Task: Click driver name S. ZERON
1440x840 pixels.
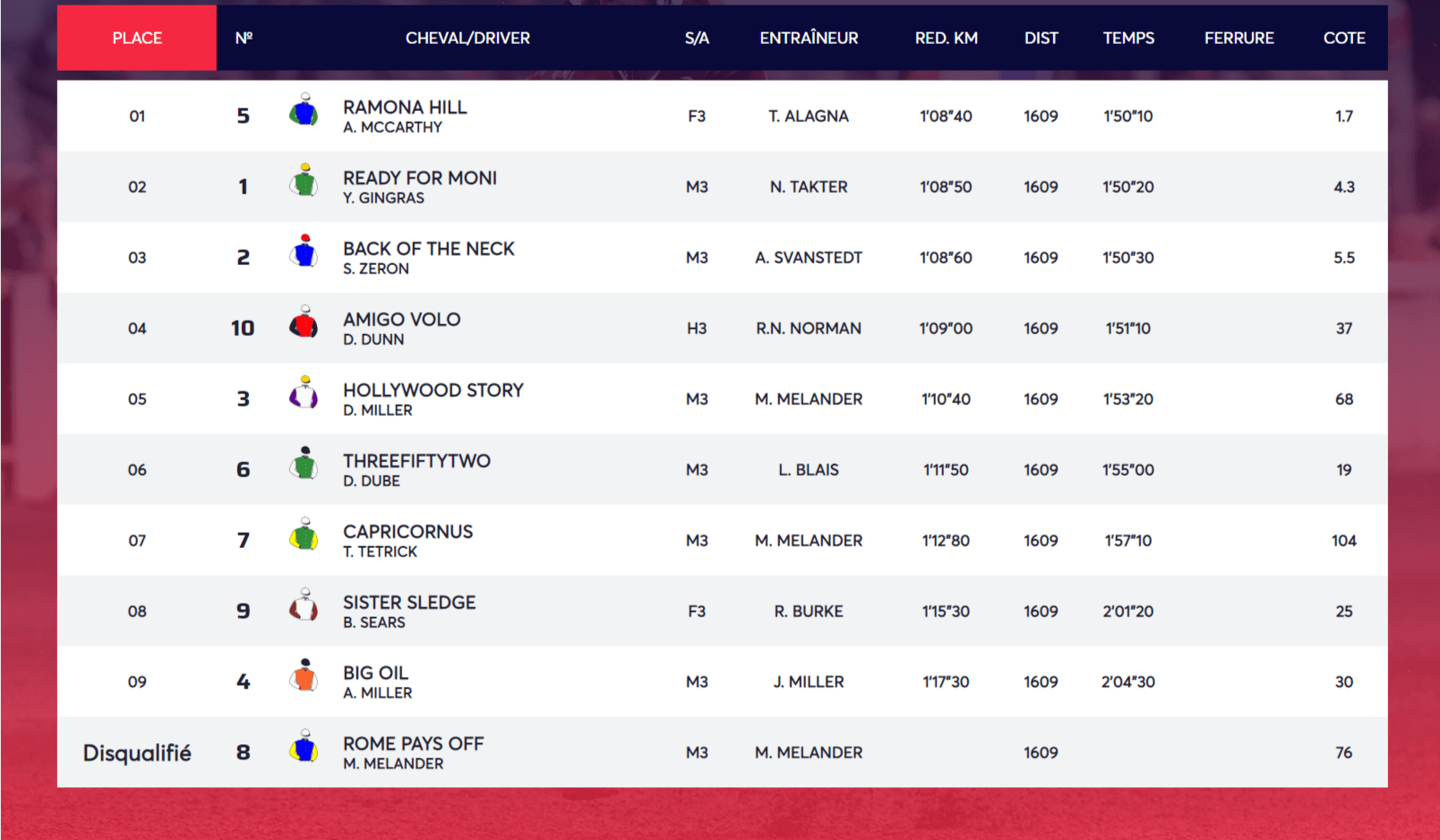Action: tap(376, 269)
